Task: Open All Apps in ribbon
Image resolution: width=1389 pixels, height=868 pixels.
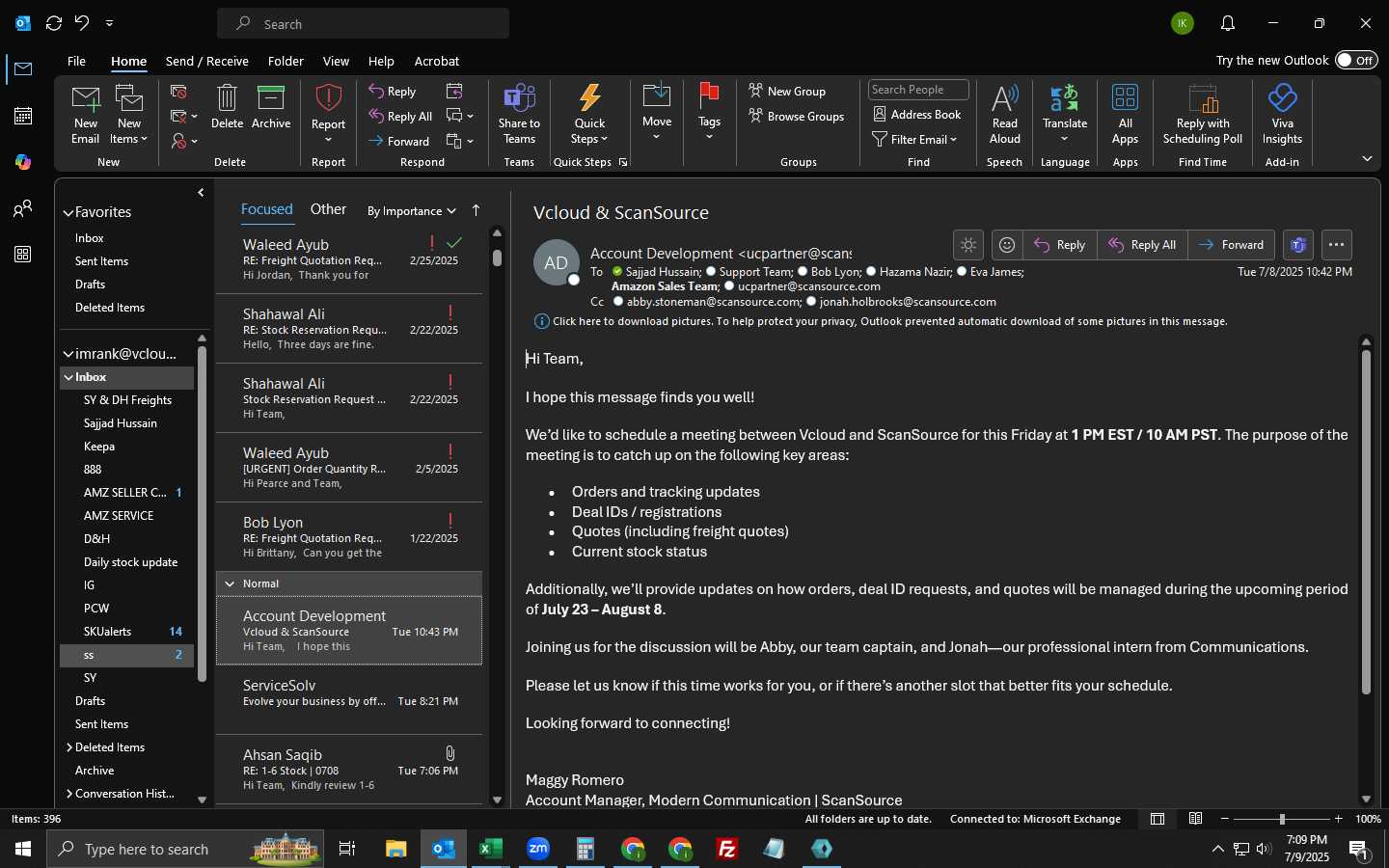Action: [x=1125, y=114]
